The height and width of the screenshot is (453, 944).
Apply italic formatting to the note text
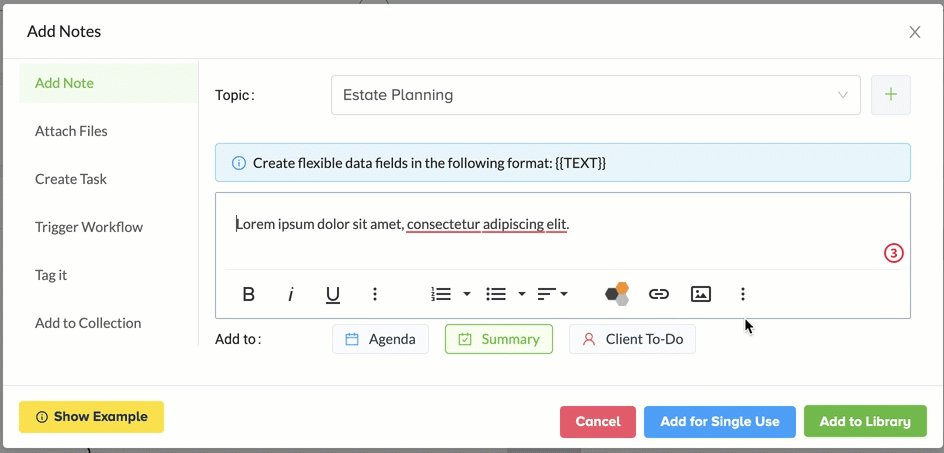point(291,294)
